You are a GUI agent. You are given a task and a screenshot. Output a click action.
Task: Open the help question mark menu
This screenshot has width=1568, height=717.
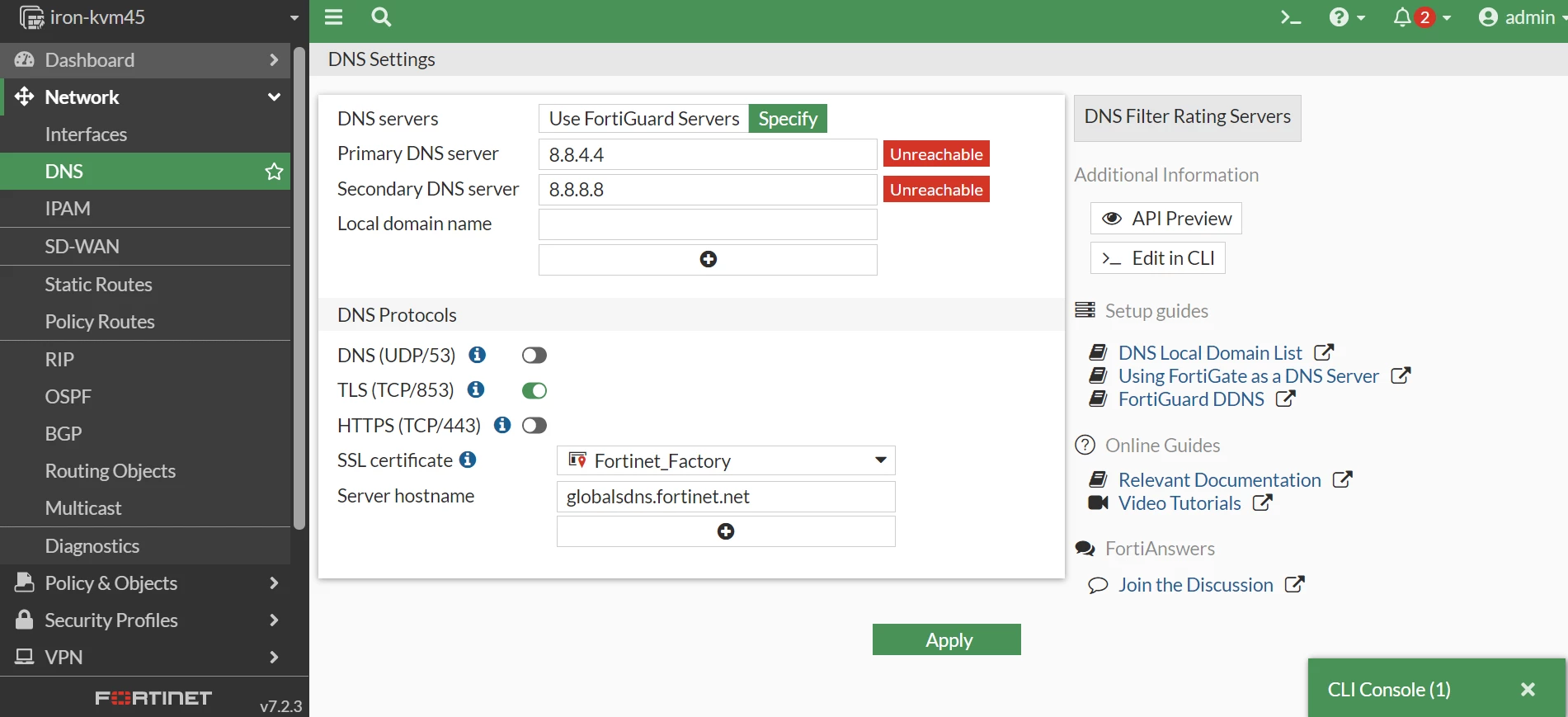click(x=1346, y=17)
